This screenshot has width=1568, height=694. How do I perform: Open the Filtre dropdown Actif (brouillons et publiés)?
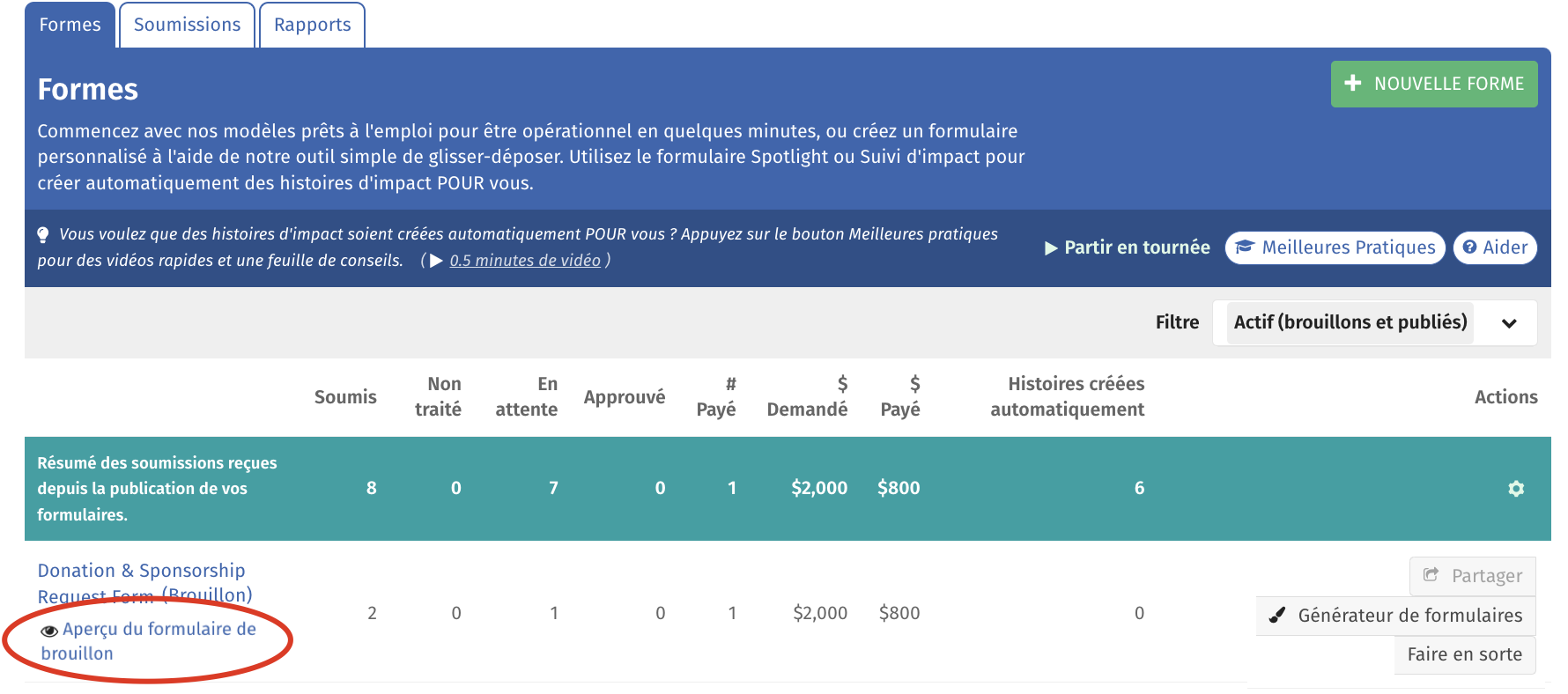[x=1375, y=323]
